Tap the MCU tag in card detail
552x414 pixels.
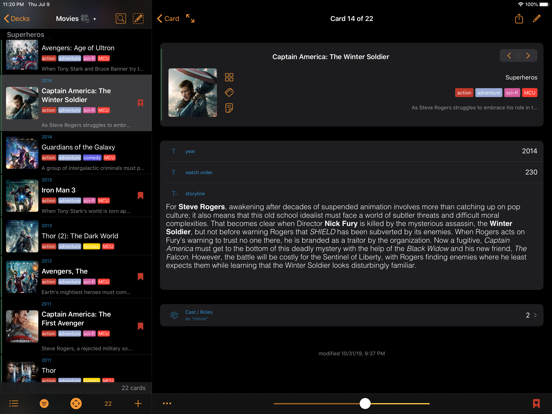tap(529, 93)
